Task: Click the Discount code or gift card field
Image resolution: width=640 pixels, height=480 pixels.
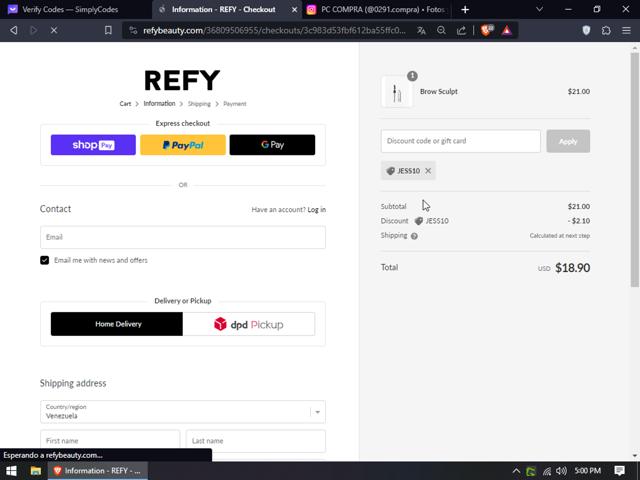Action: 460,141
